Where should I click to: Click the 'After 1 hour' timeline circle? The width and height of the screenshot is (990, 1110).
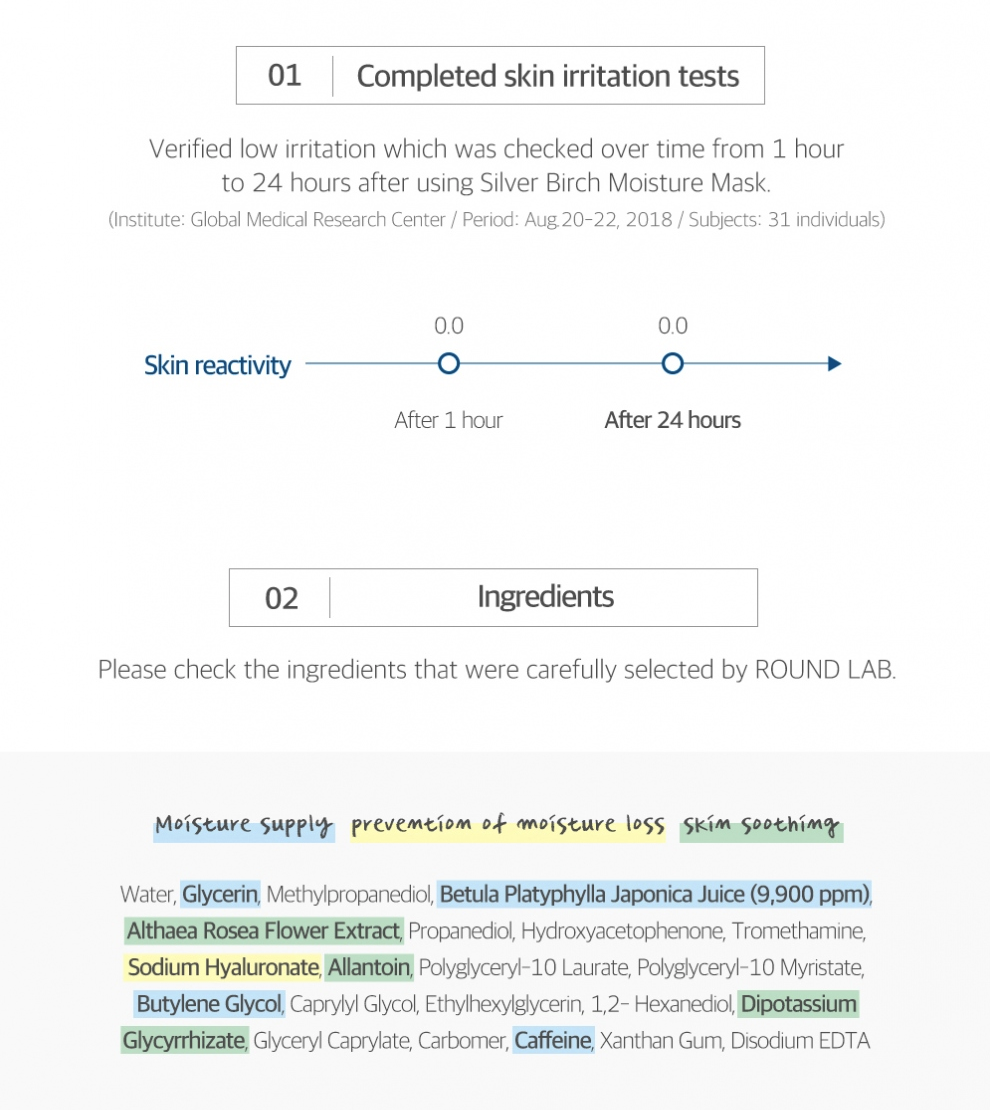449,363
